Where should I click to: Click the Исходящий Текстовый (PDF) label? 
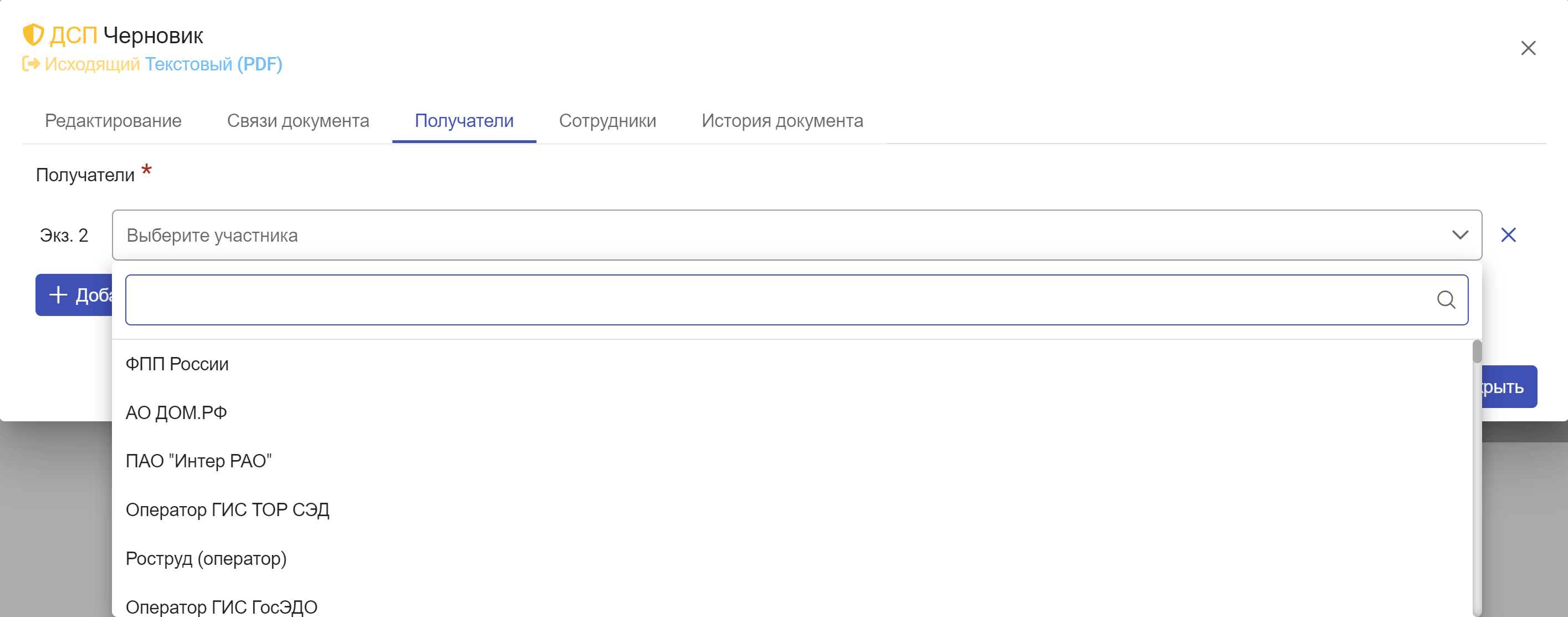163,64
